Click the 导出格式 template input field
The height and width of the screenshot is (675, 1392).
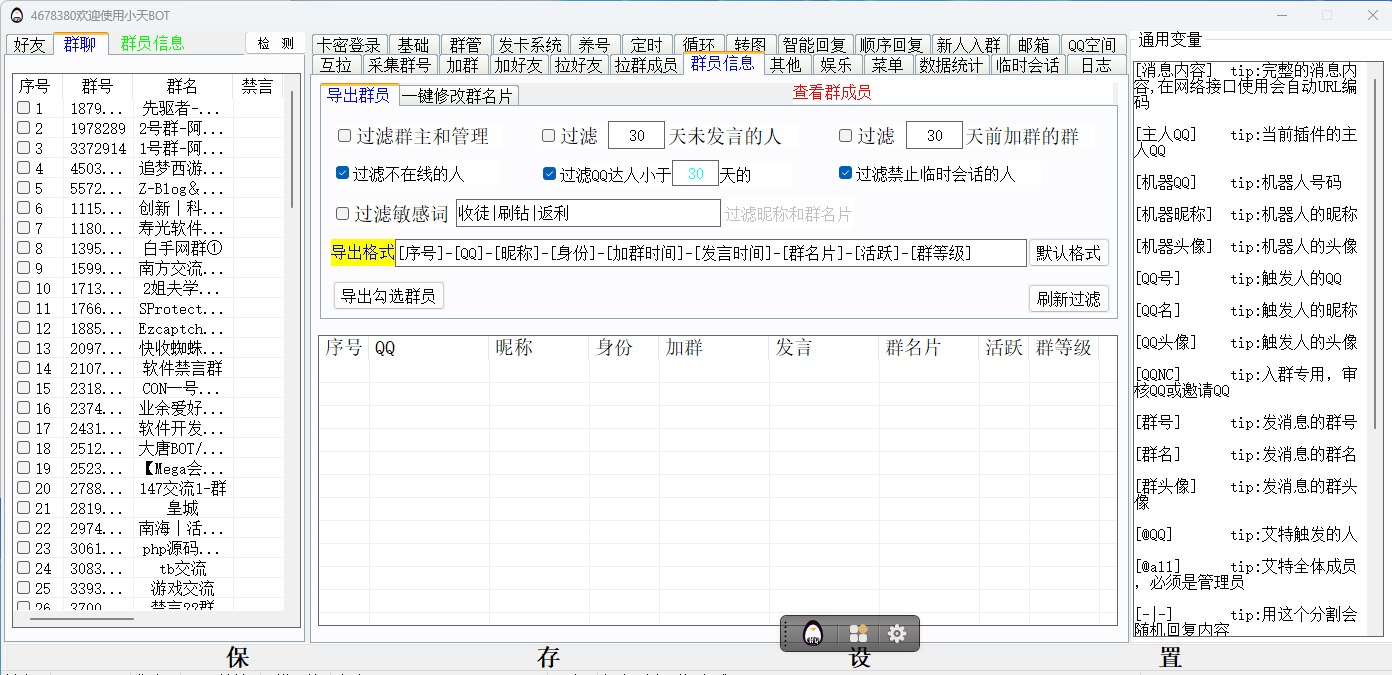(710, 253)
